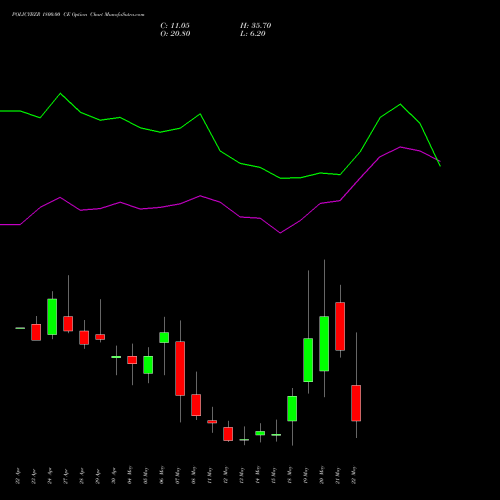Click the last red candle above 22 May
The width and height of the screenshot is (500, 500).
356,403
